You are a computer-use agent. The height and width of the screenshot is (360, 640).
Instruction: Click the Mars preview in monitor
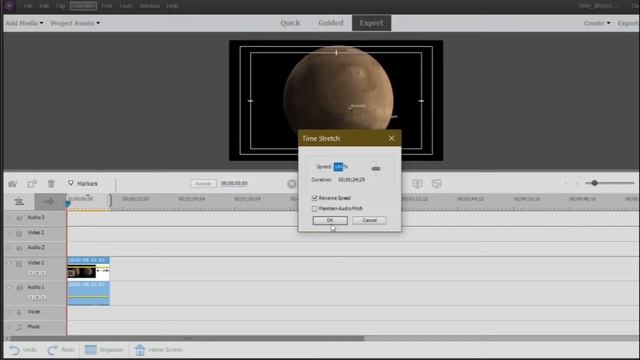pos(338,90)
